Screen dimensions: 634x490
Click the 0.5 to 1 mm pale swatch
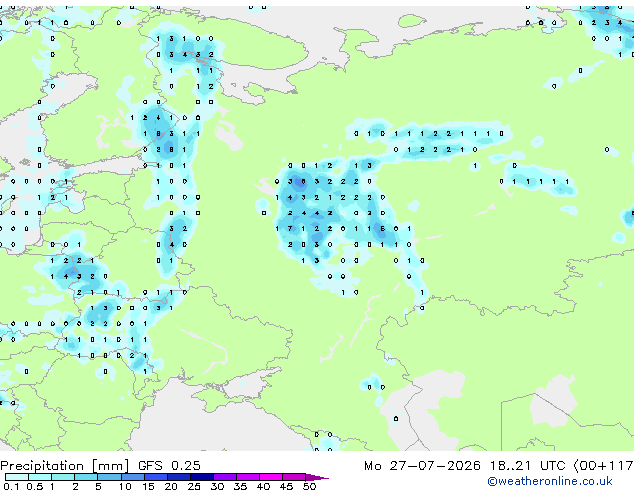click(40, 477)
